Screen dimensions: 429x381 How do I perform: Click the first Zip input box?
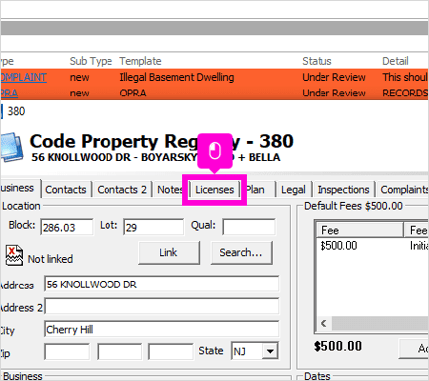point(67,352)
